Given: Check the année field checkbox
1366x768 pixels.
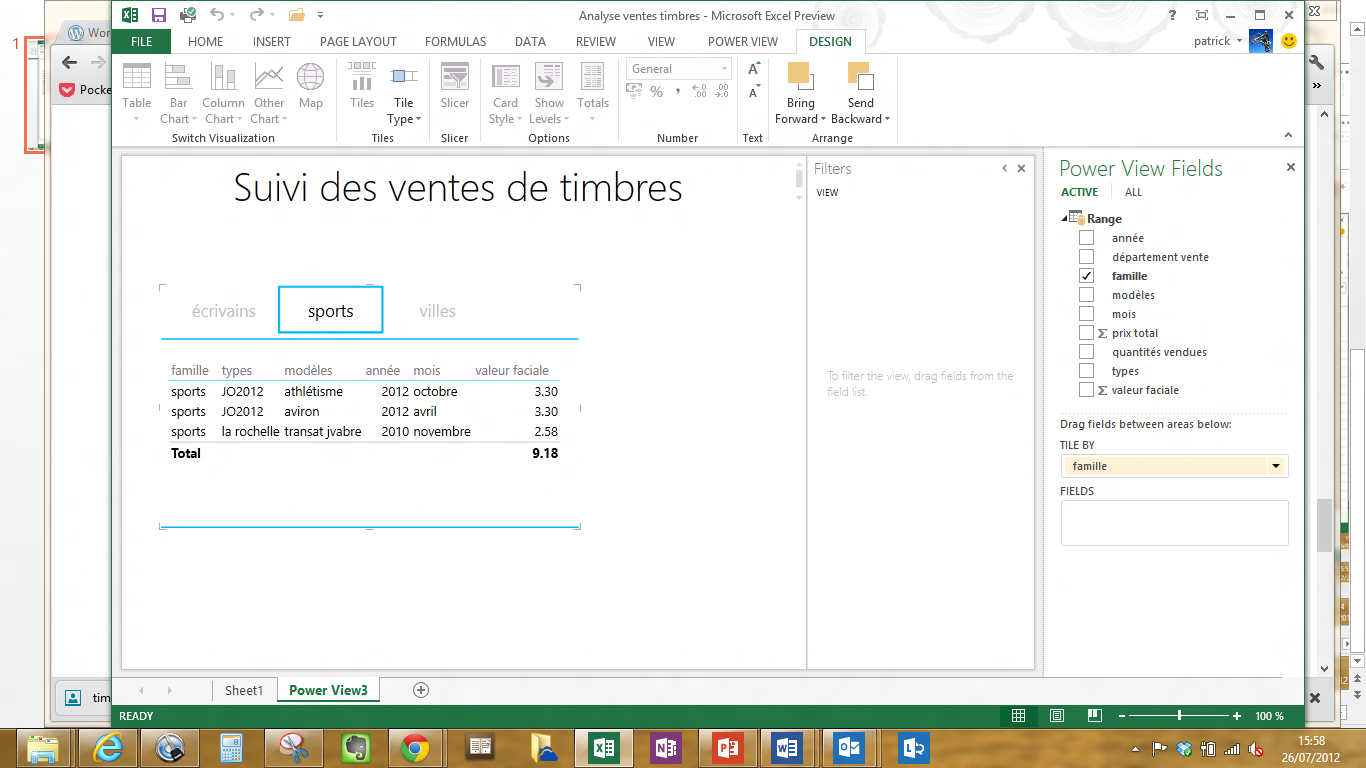Looking at the screenshot, I should pyautogui.click(x=1086, y=238).
